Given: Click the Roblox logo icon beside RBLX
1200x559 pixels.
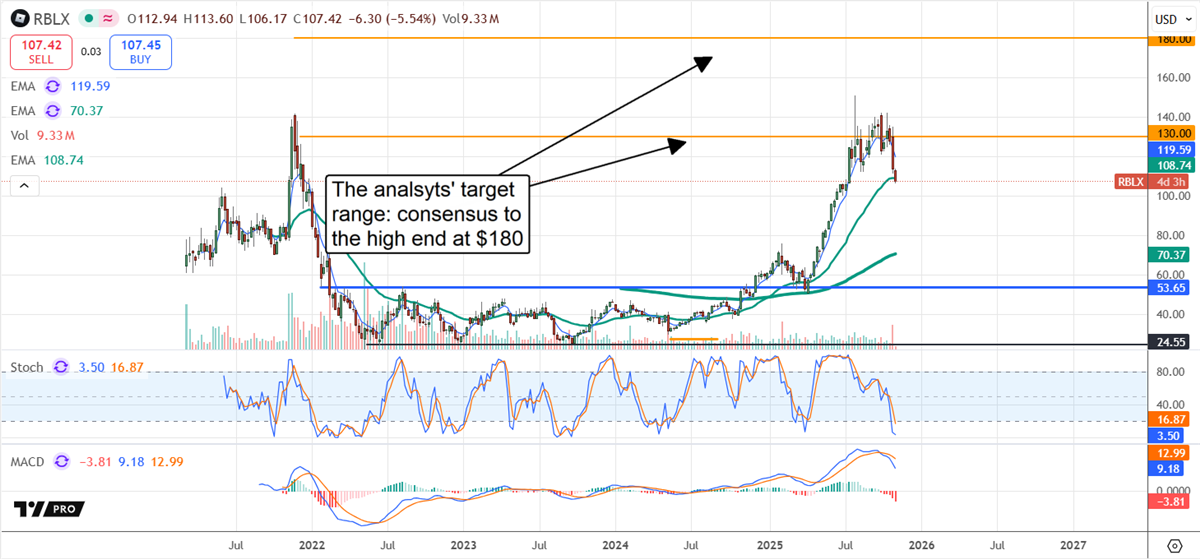Looking at the screenshot, I should (x=19, y=19).
